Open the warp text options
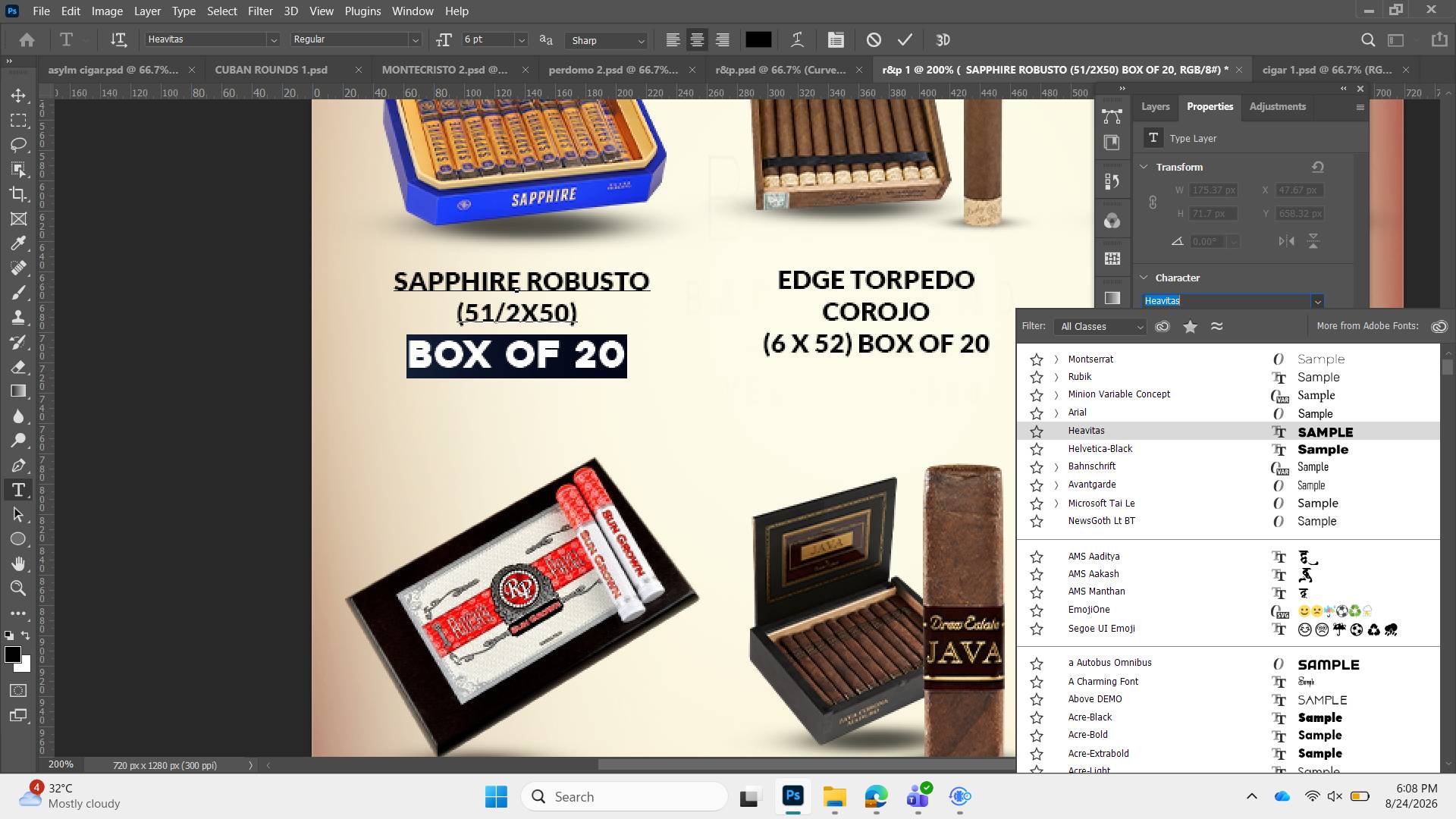The height and width of the screenshot is (819, 1456). coord(797,40)
